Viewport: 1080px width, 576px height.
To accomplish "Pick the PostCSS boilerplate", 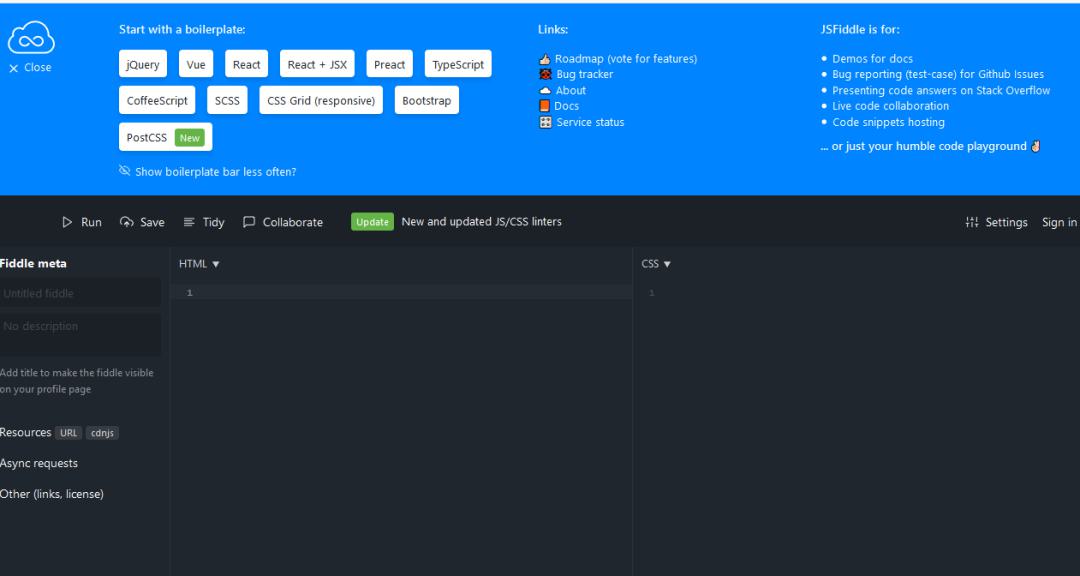I will (165, 137).
